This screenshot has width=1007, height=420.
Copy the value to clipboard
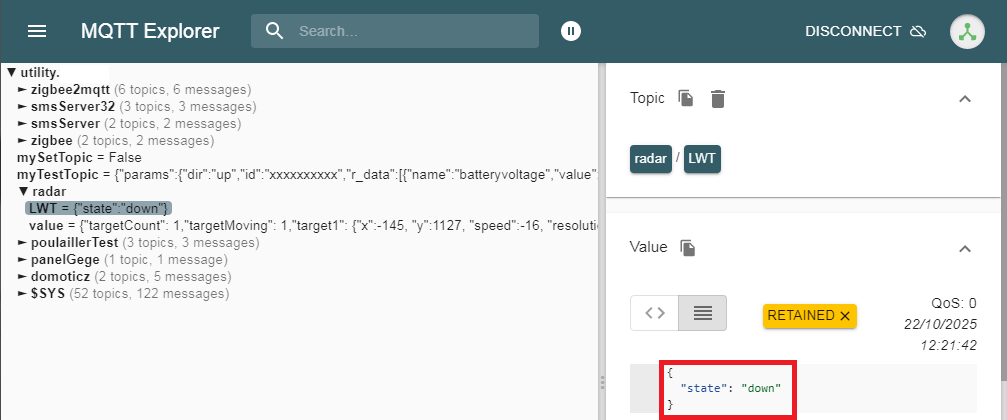tap(687, 247)
